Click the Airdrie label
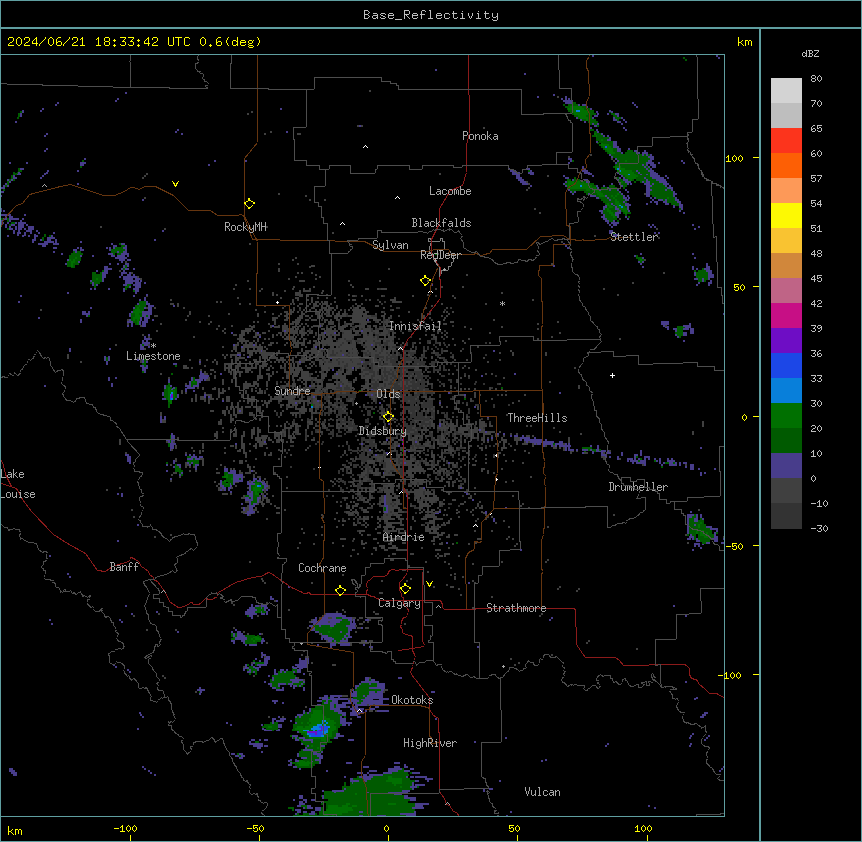 point(404,537)
